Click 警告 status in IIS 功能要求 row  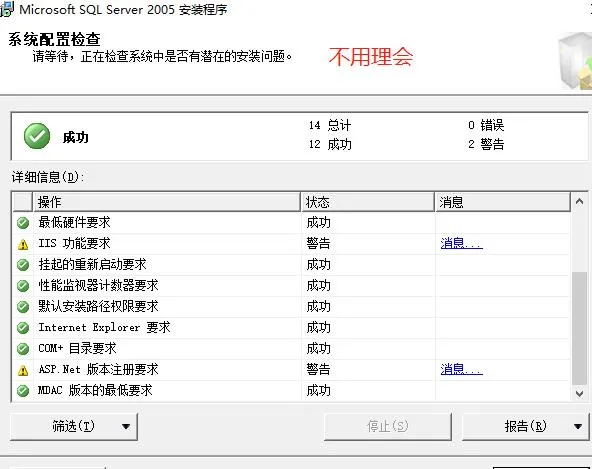pyautogui.click(x=318, y=243)
